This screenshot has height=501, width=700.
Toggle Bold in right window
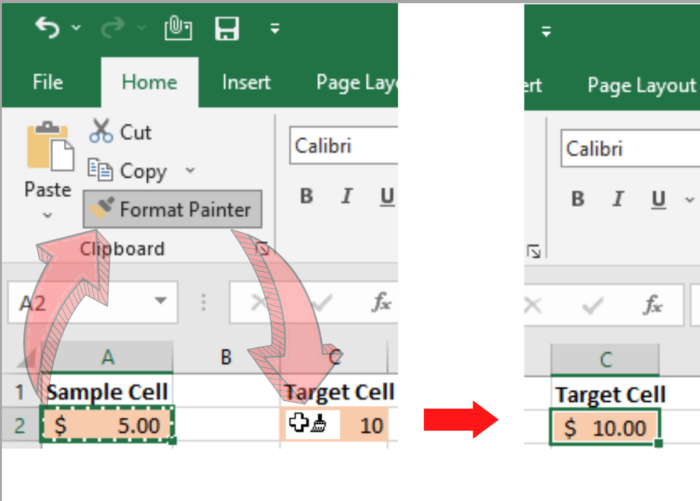(x=578, y=199)
